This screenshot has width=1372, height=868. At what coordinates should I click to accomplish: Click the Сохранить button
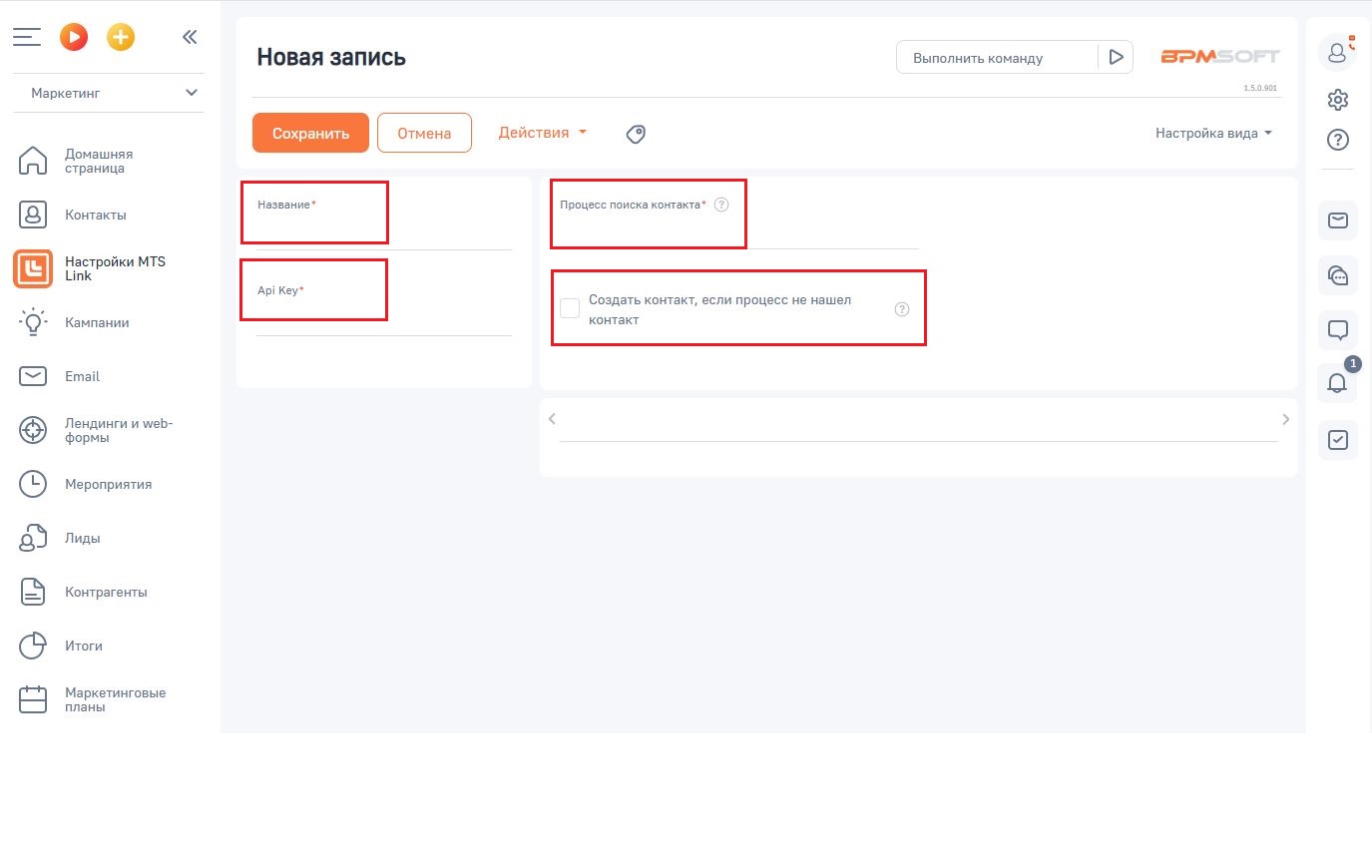pyautogui.click(x=310, y=133)
